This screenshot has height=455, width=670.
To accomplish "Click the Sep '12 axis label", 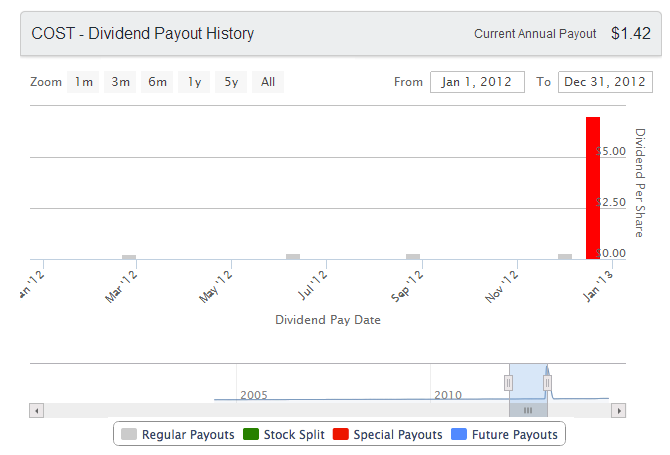I will [407, 286].
